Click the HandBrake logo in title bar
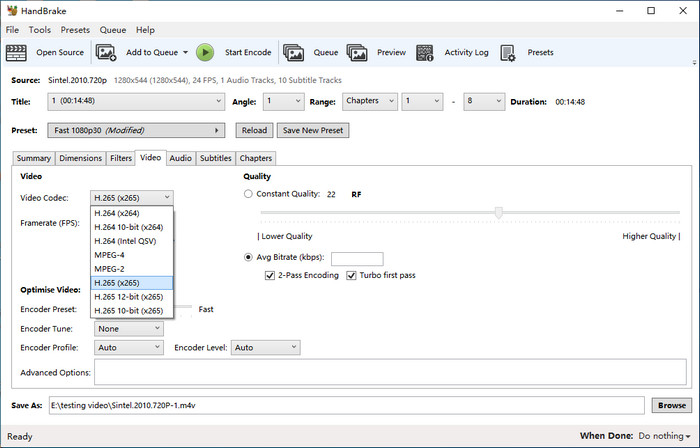The height and width of the screenshot is (448, 700). pyautogui.click(x=12, y=10)
